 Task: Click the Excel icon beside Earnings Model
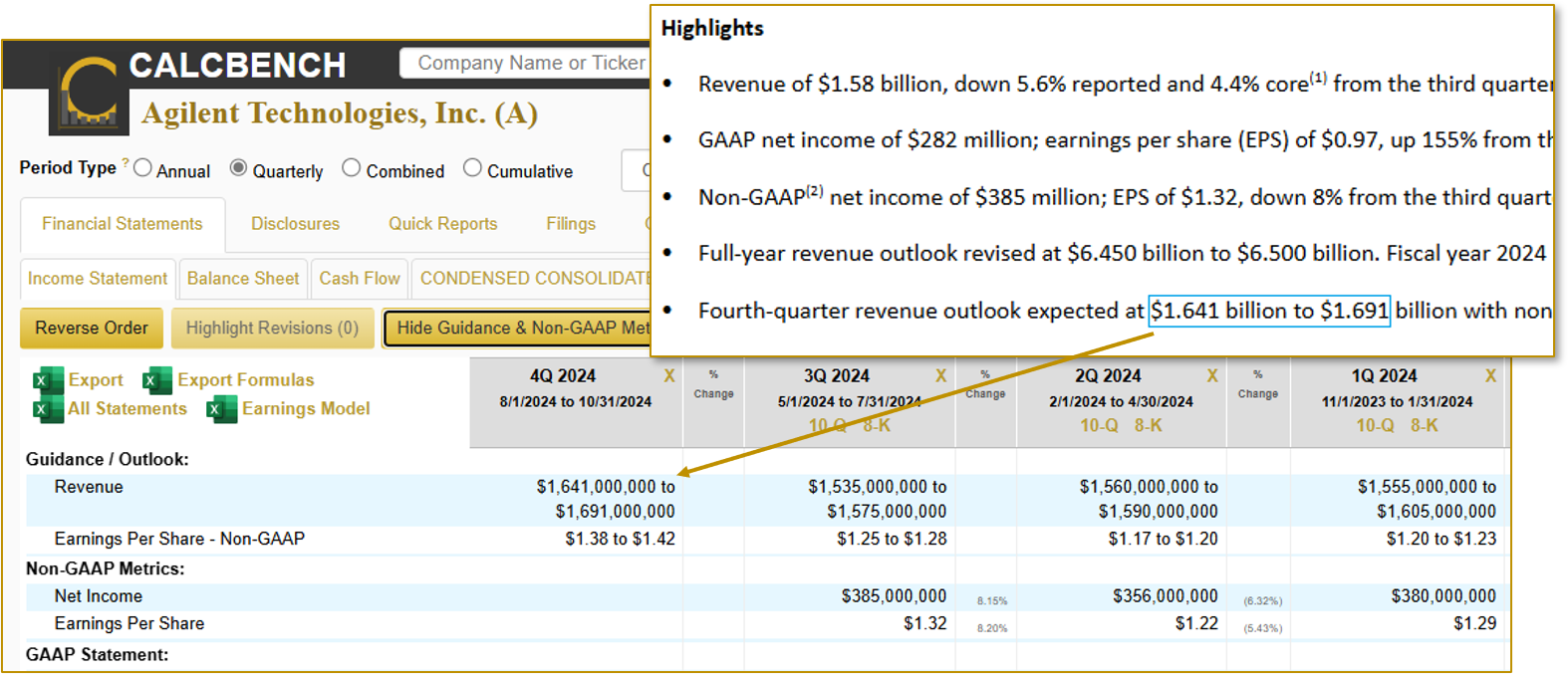click(222, 409)
